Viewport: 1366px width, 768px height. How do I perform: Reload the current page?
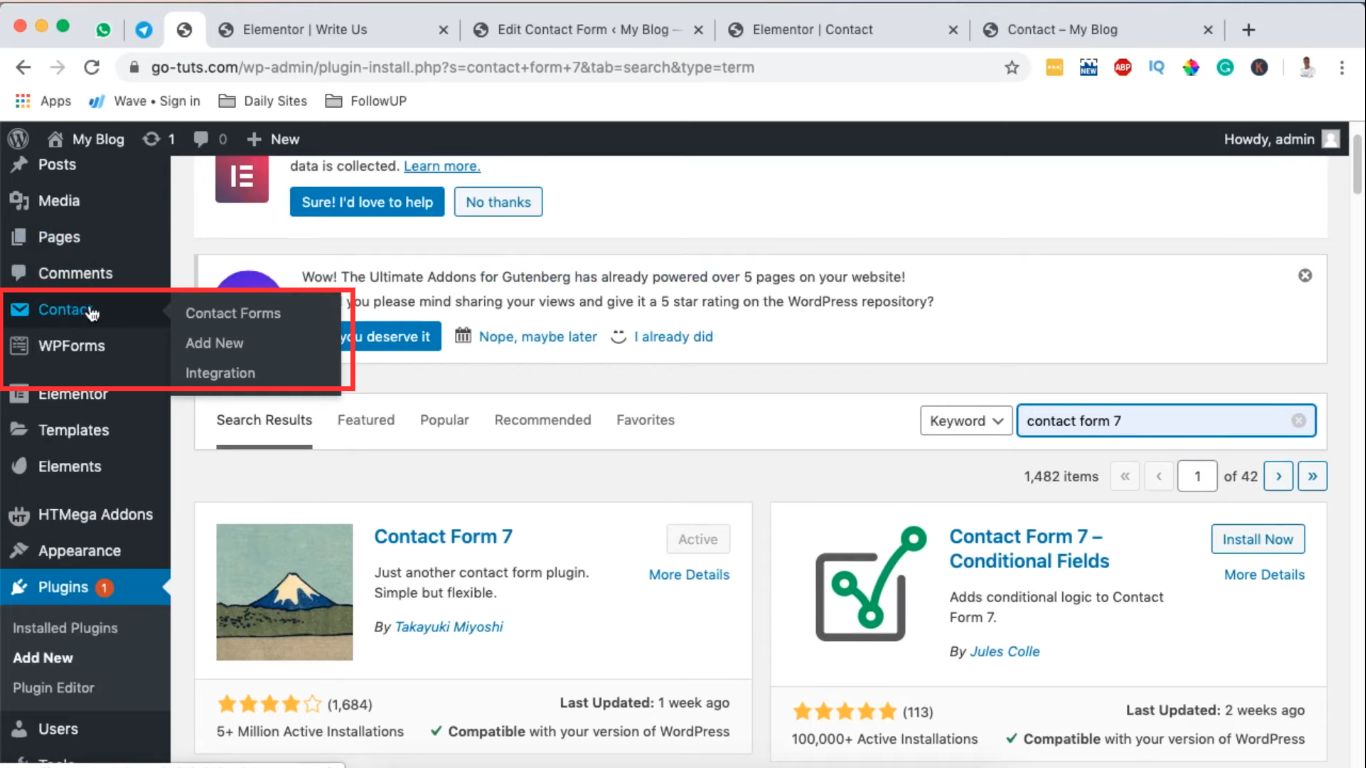tap(92, 68)
